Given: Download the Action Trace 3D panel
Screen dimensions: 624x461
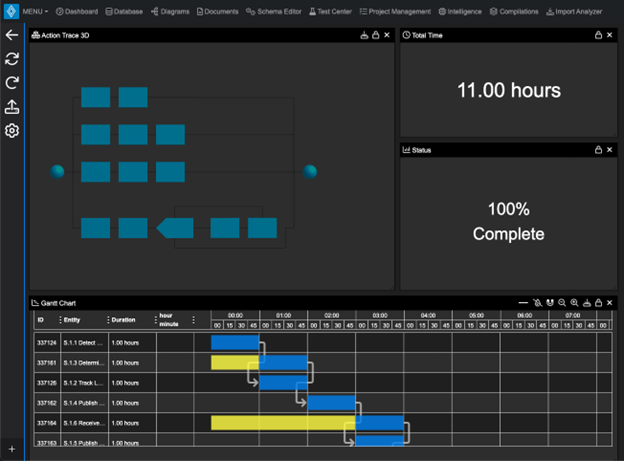Looking at the screenshot, I should (364, 35).
